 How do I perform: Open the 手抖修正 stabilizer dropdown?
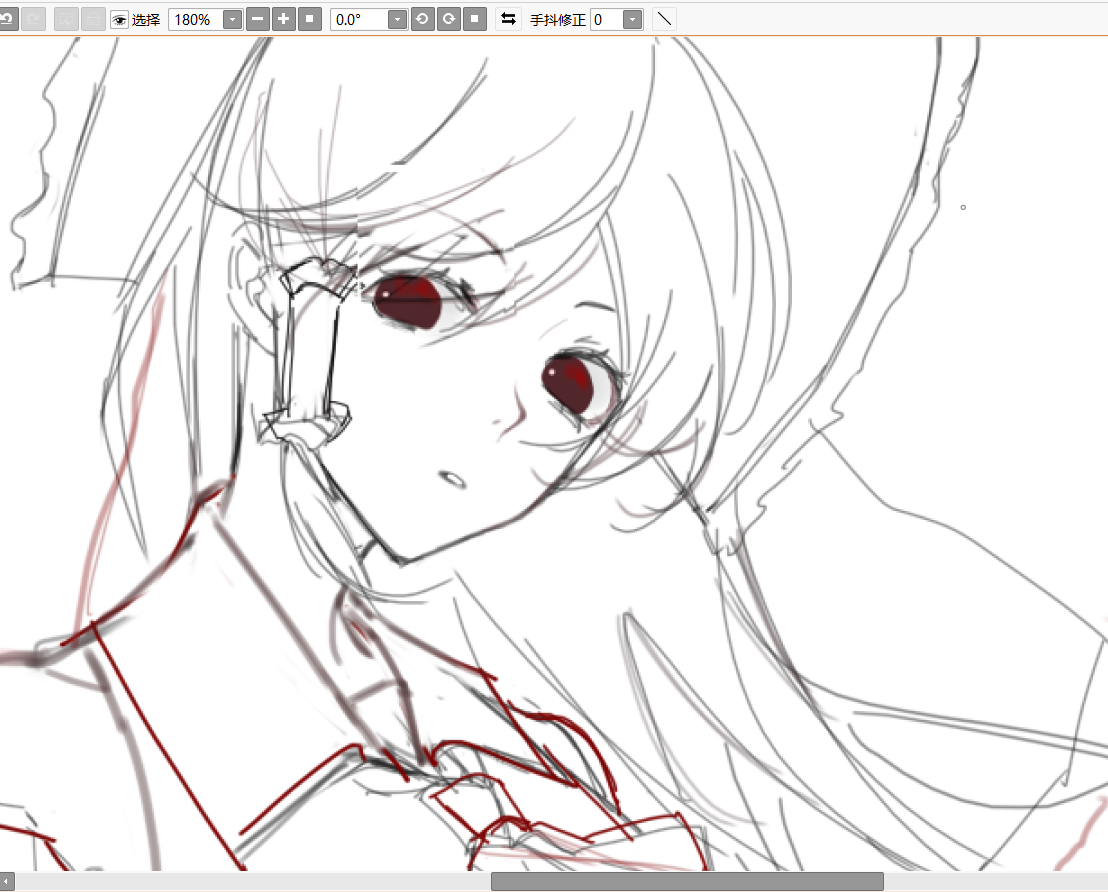(x=632, y=19)
